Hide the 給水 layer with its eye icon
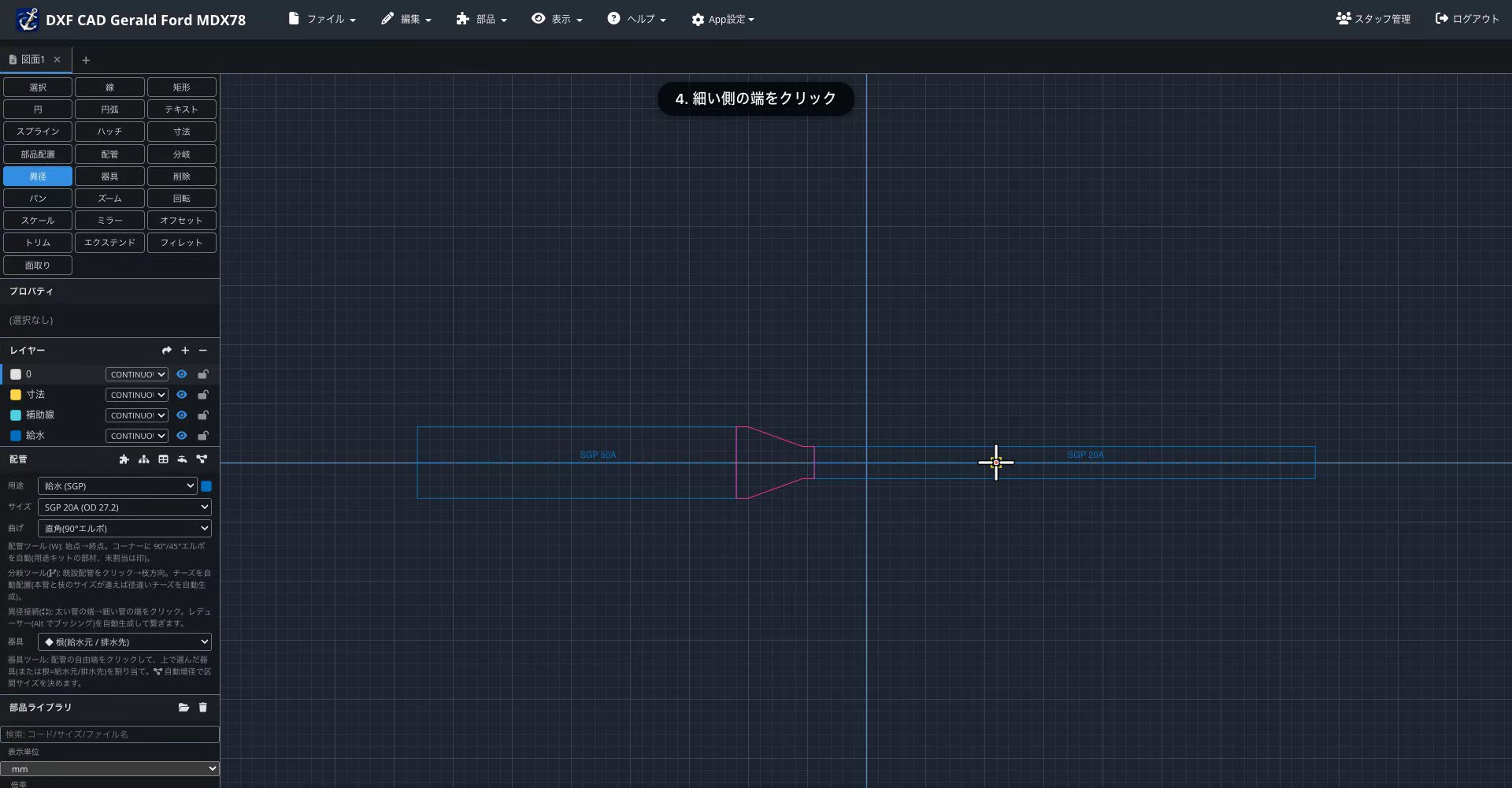The height and width of the screenshot is (788, 1512). pyautogui.click(x=181, y=436)
